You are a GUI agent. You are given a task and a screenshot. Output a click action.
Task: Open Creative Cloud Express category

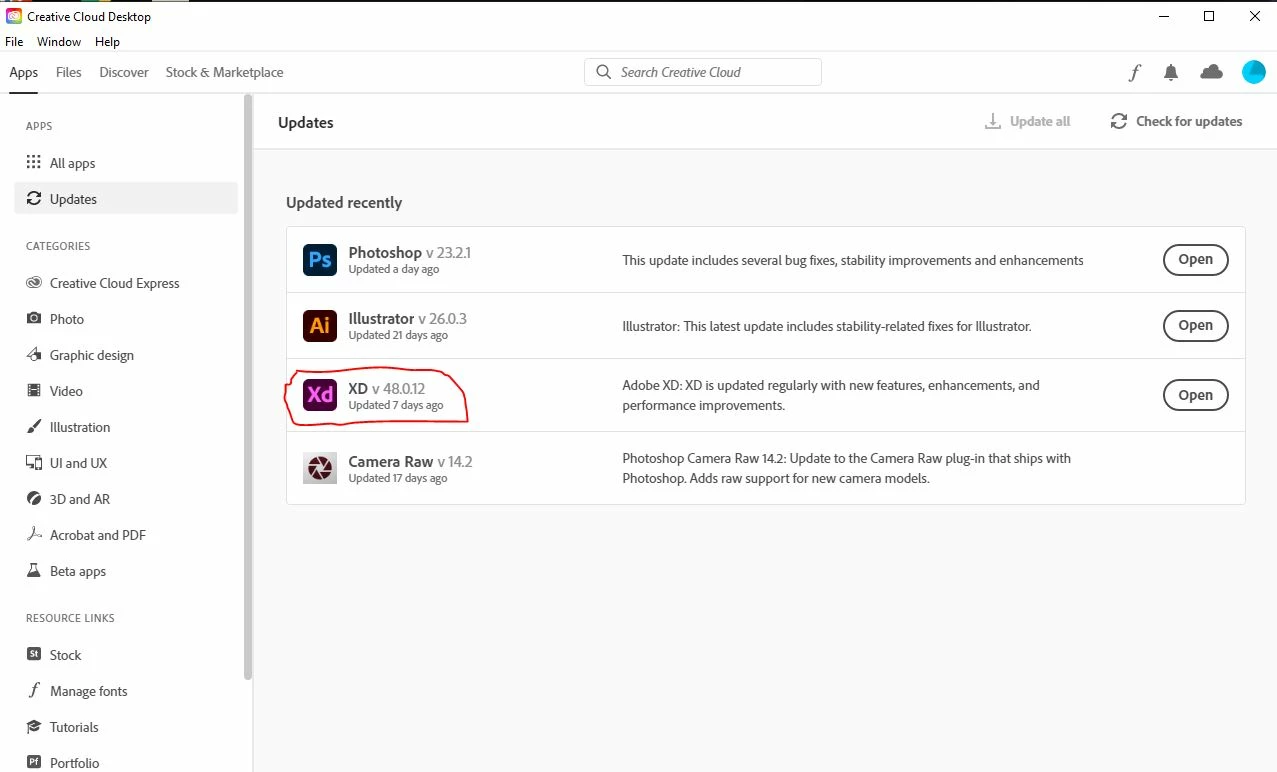[126, 283]
